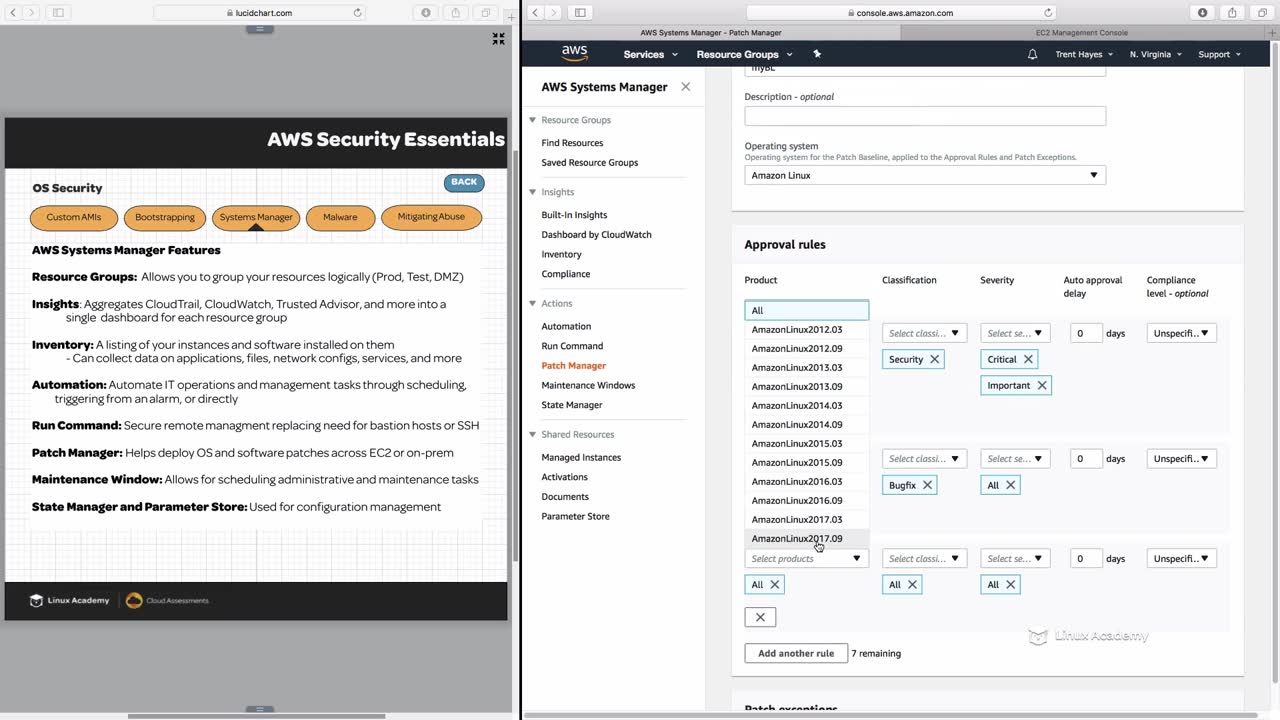The width and height of the screenshot is (1280, 720).
Task: Select AmazonLinux2017.09 from product list
Action: click(797, 538)
